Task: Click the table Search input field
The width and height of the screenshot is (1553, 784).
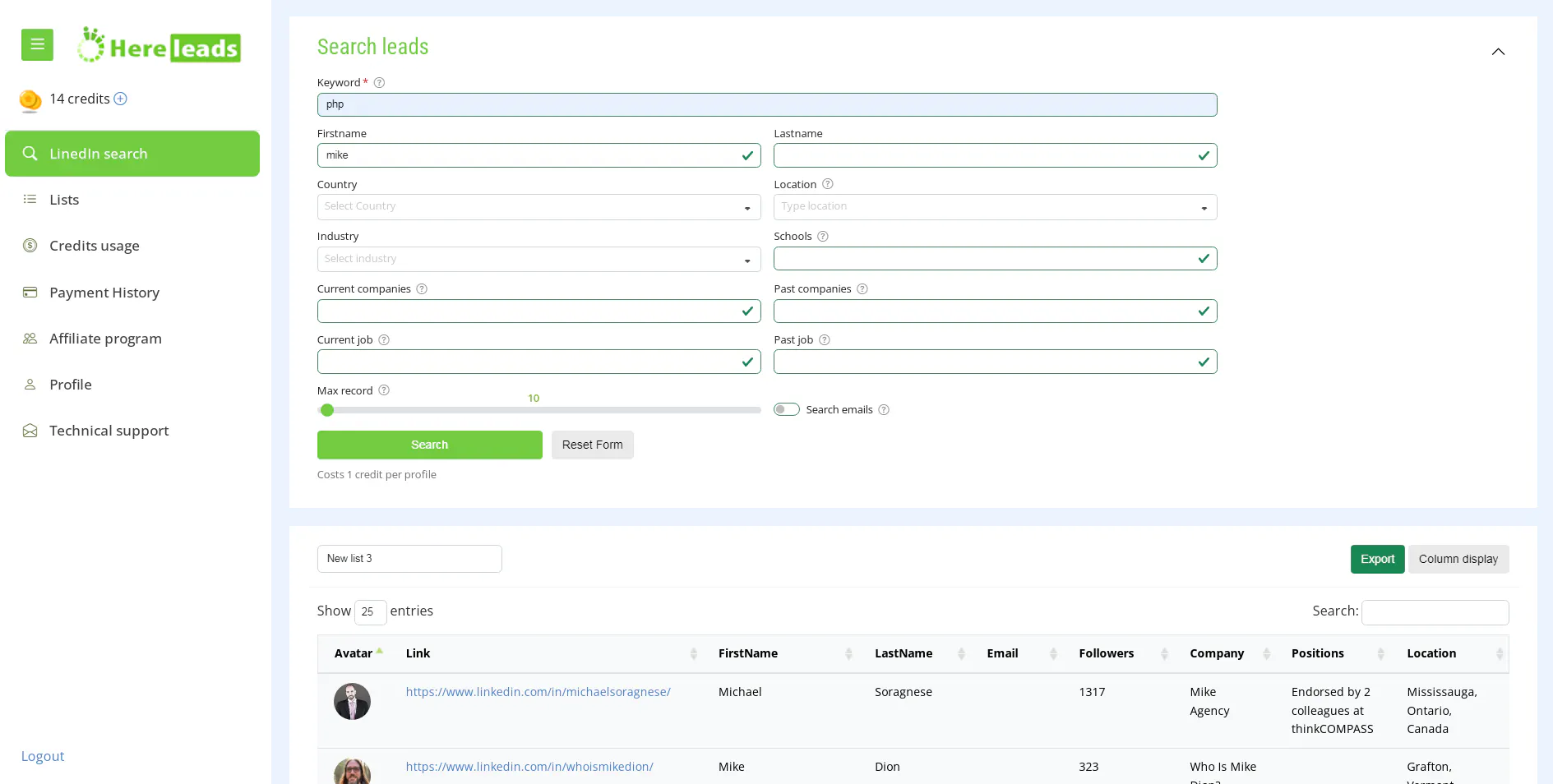Action: coord(1435,612)
